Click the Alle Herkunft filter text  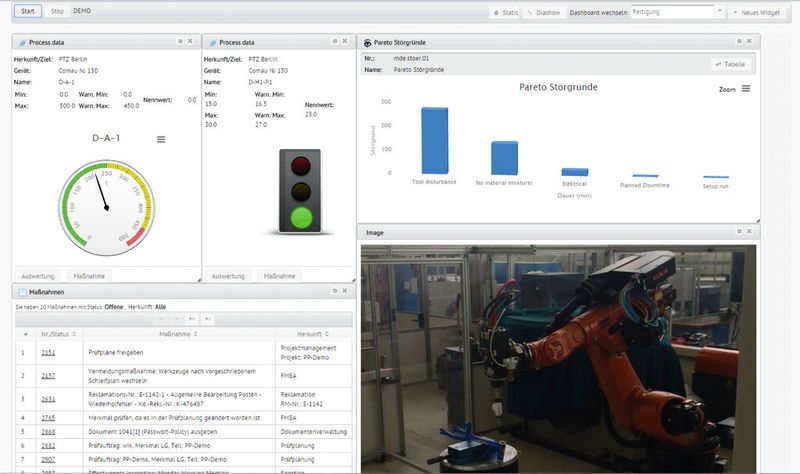(160, 307)
